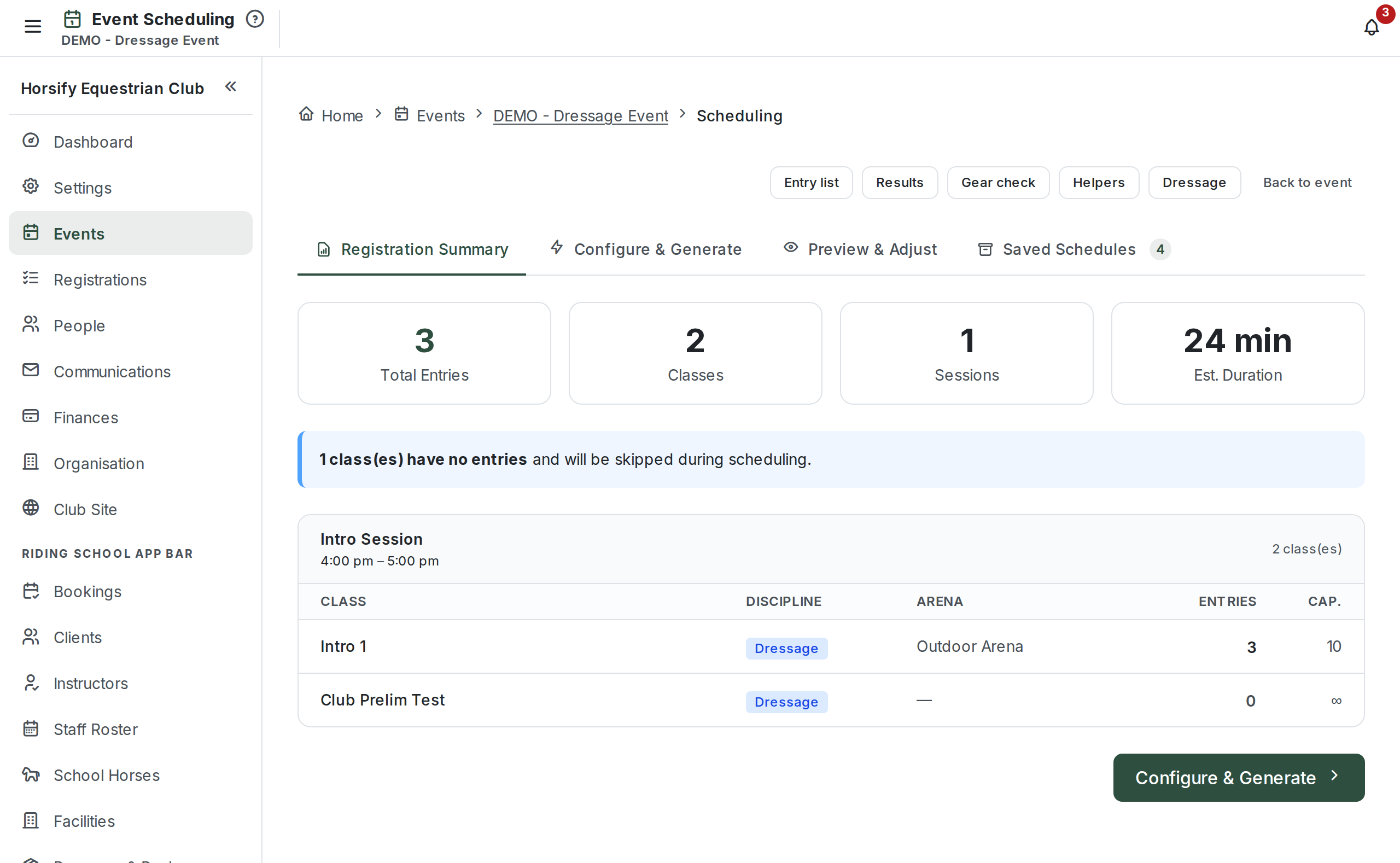Image resolution: width=1400 pixels, height=863 pixels.
Task: Click the Finances card icon
Action: 31,417
